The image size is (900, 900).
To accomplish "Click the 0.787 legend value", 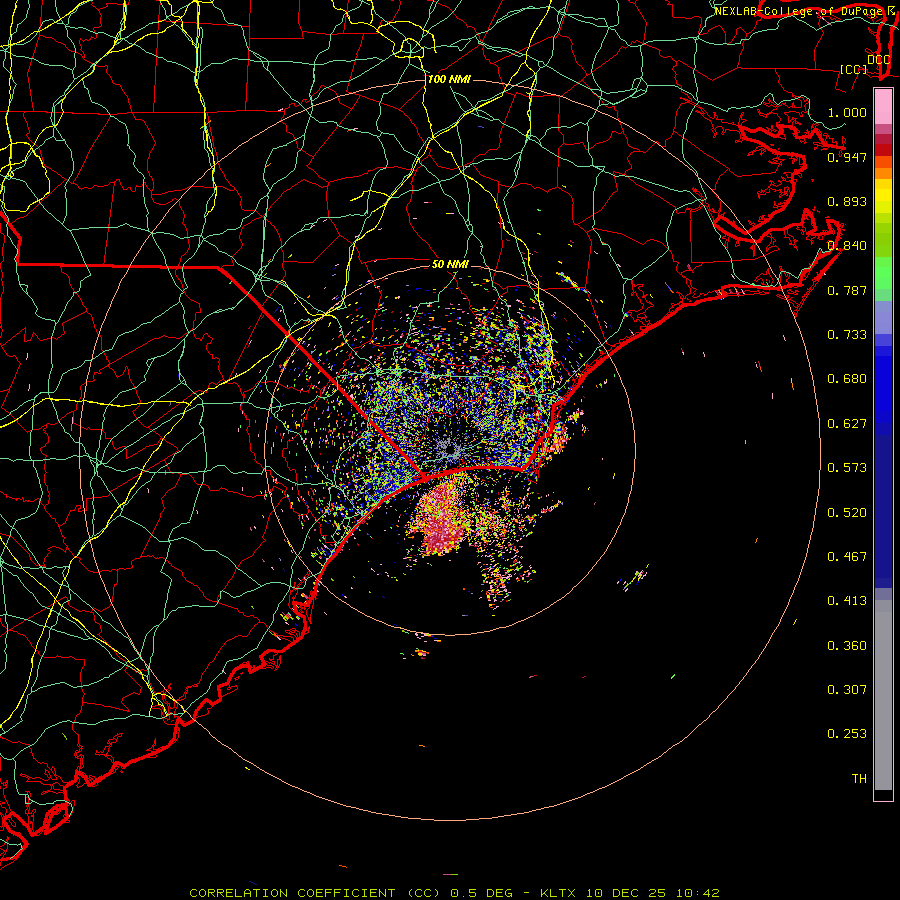I will tap(847, 290).
